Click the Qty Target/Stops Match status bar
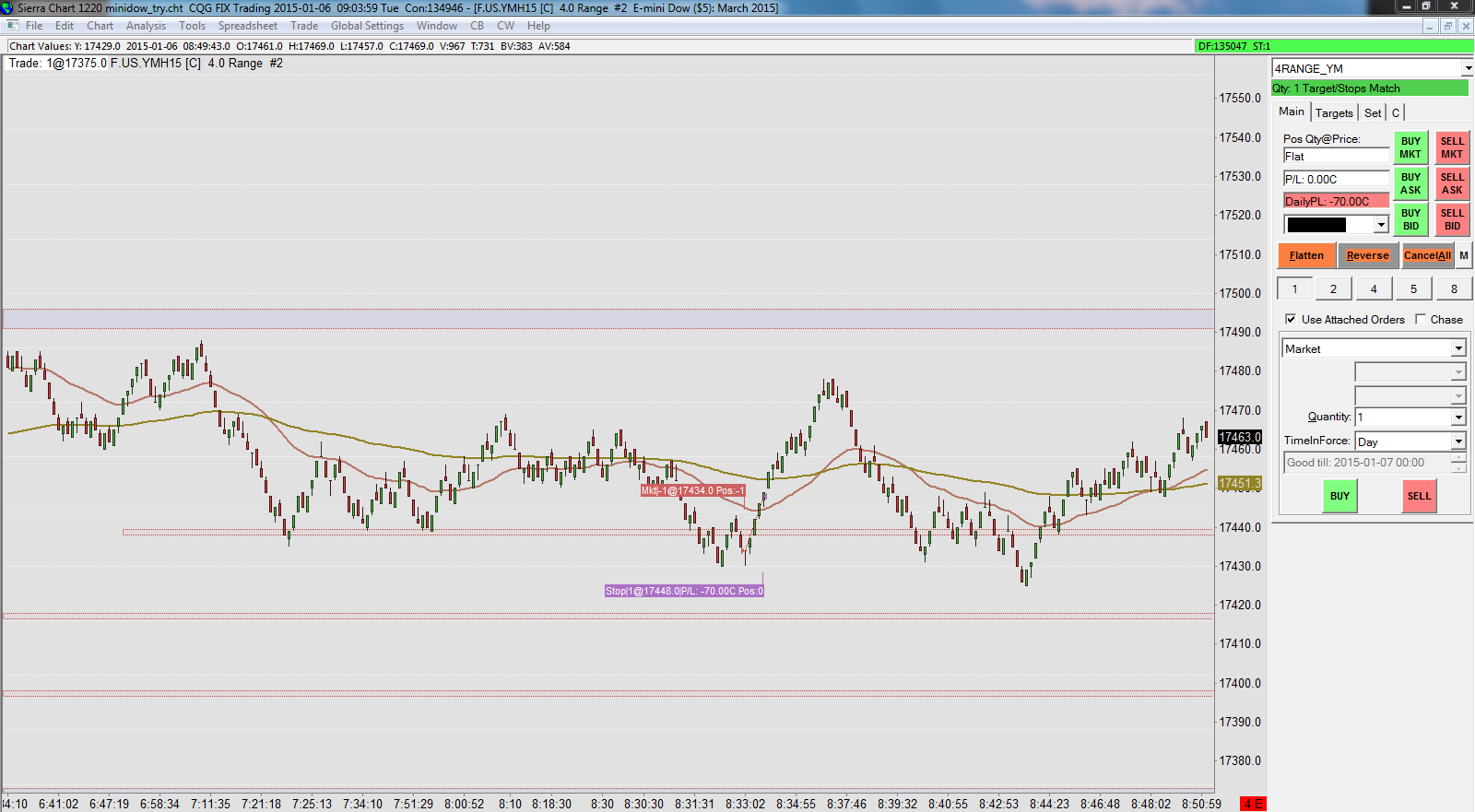Screen dimensions: 1475x812 1370,88
